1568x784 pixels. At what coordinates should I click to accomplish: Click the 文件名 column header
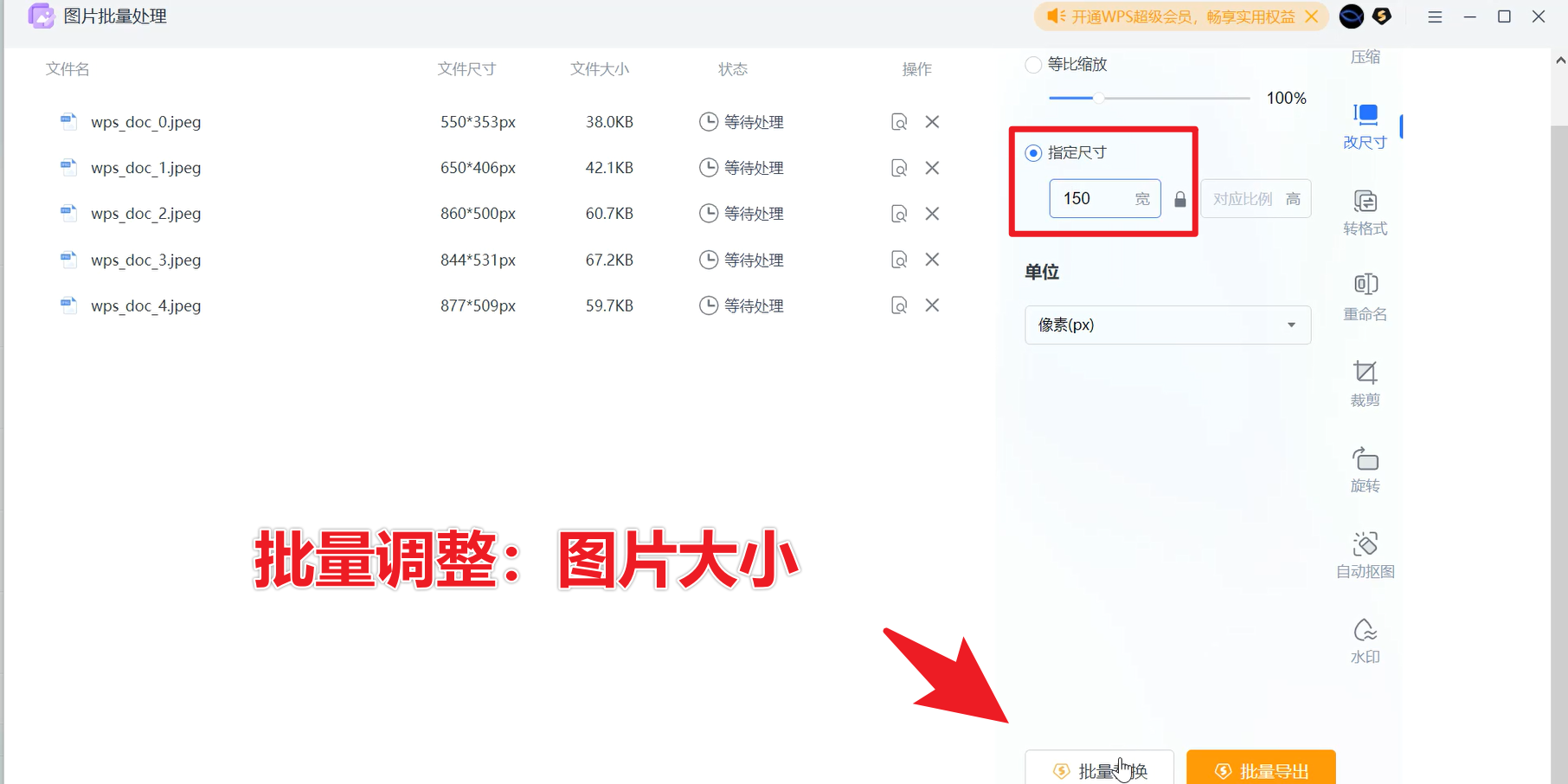pos(67,69)
